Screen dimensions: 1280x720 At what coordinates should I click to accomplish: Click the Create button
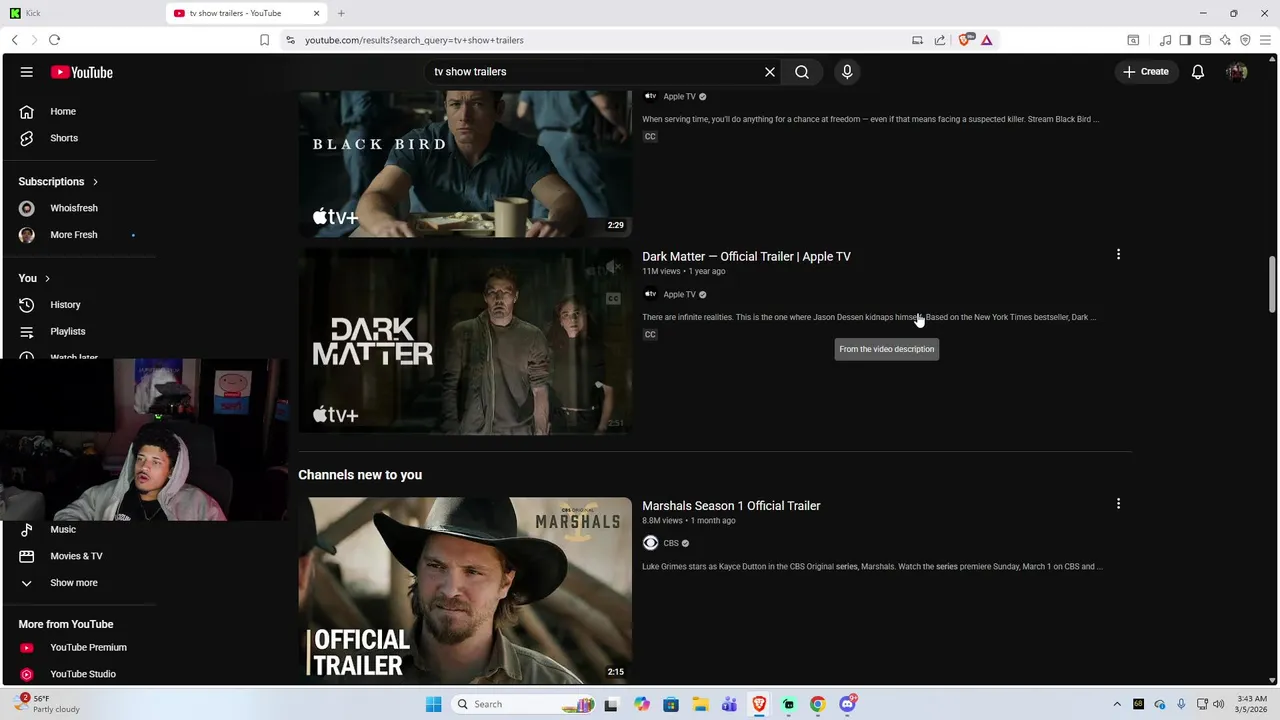[x=1146, y=72]
